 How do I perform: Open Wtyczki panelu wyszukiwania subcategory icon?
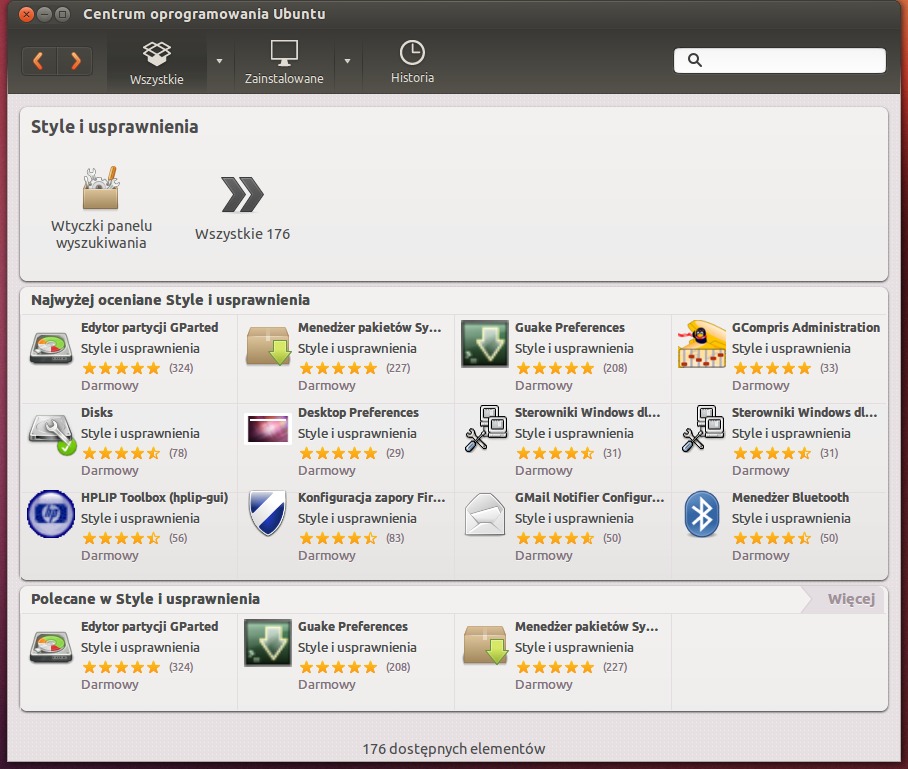click(x=101, y=188)
